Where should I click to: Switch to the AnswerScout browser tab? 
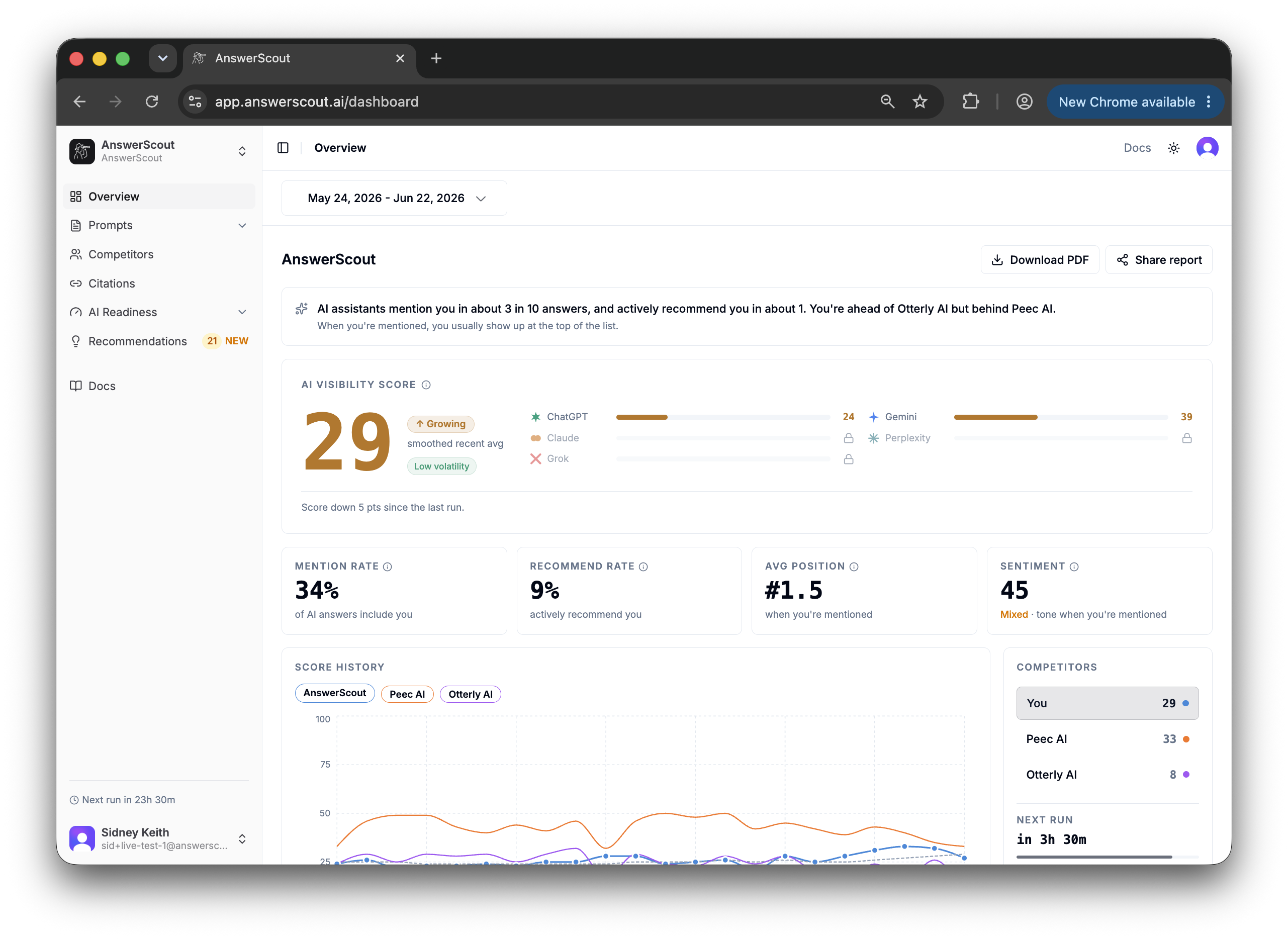pyautogui.click(x=300, y=58)
